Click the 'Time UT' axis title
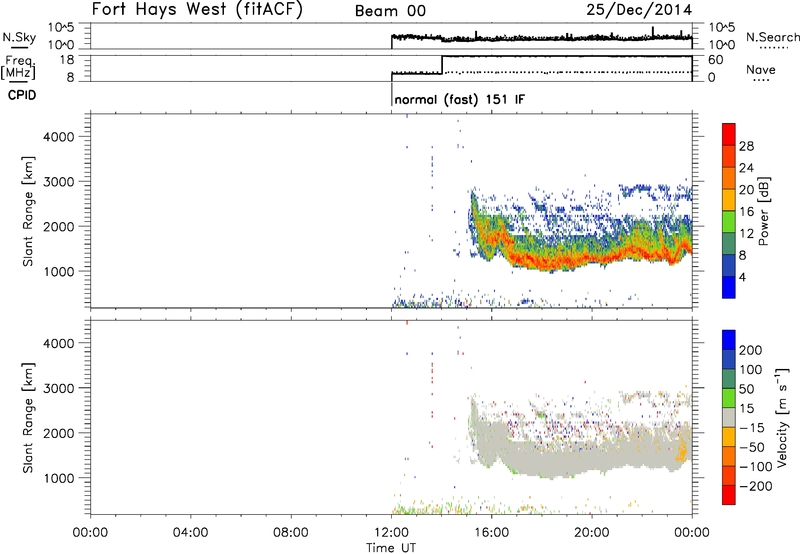This screenshot has width=800, height=554. click(x=391, y=548)
